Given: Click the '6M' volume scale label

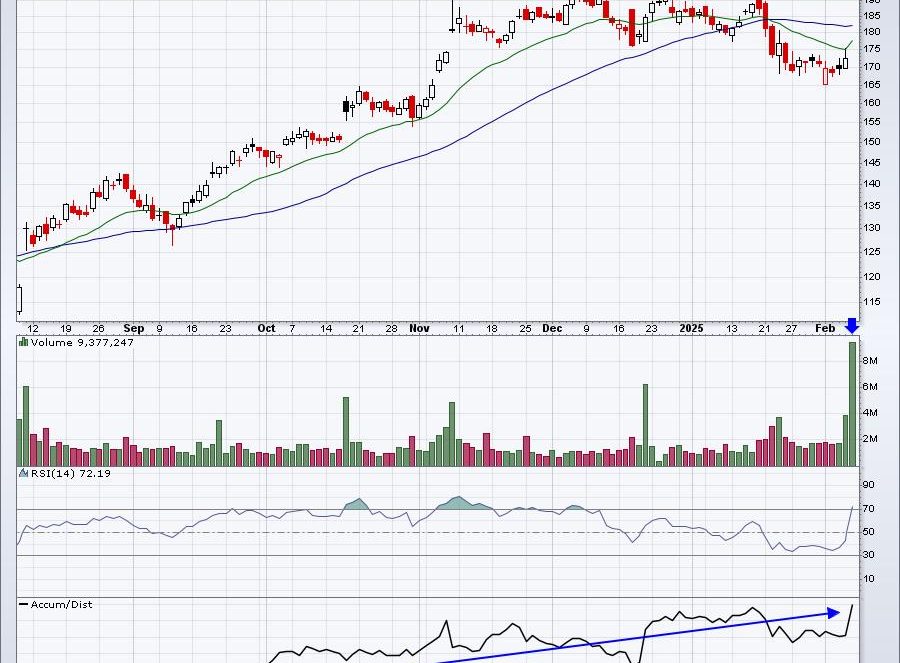Looking at the screenshot, I should 870,386.
